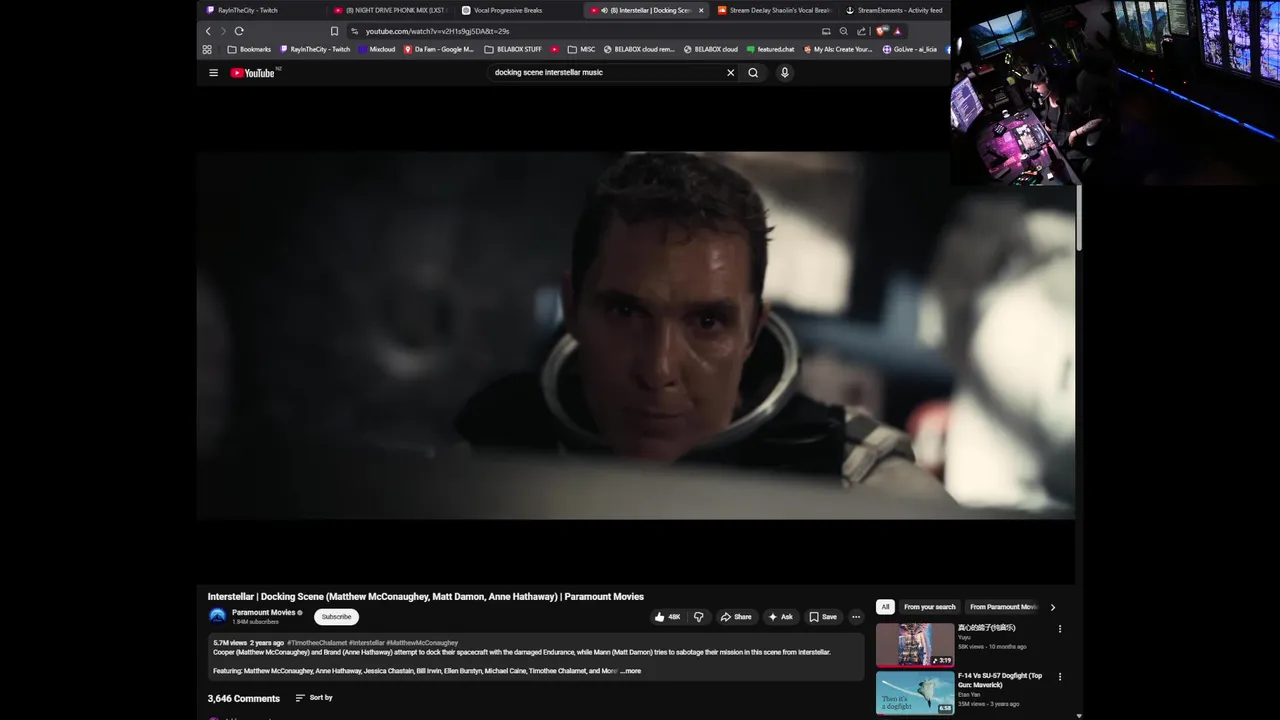The width and height of the screenshot is (1280, 720).
Task: Open the Mixcloud bookmark
Action: [x=376, y=49]
